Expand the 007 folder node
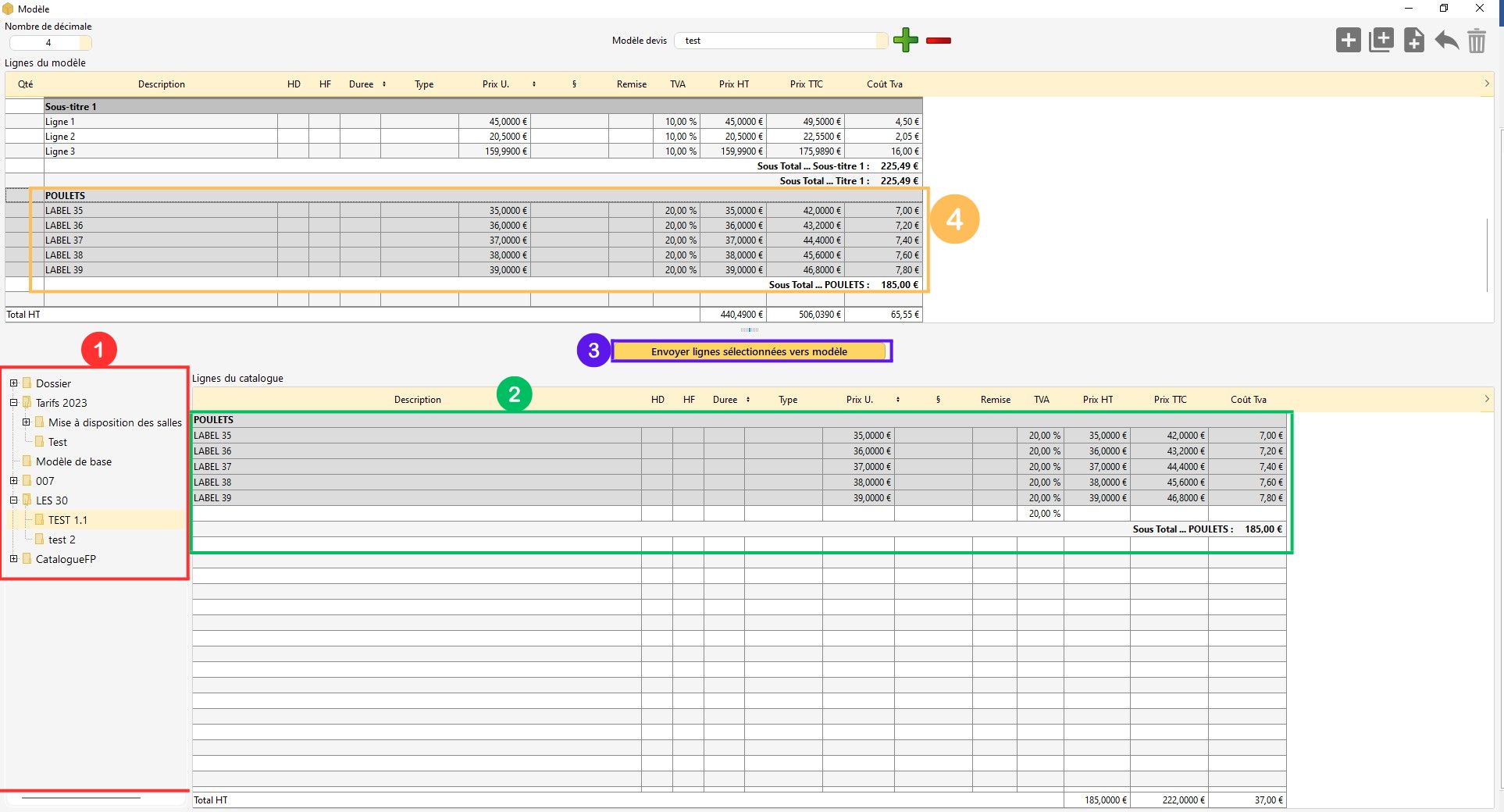 point(14,481)
